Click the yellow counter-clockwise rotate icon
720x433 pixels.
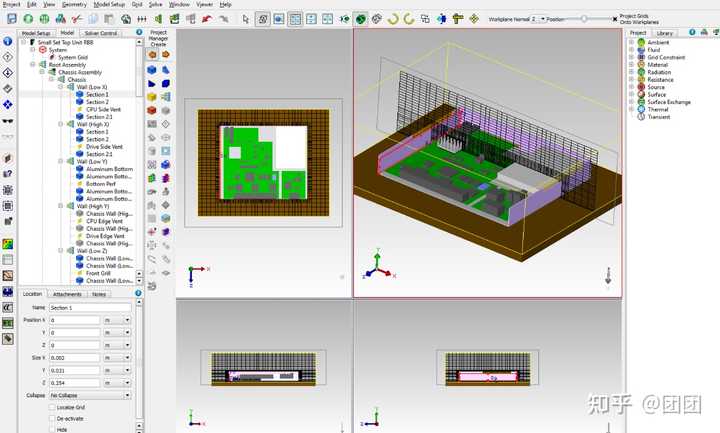[x=409, y=19]
